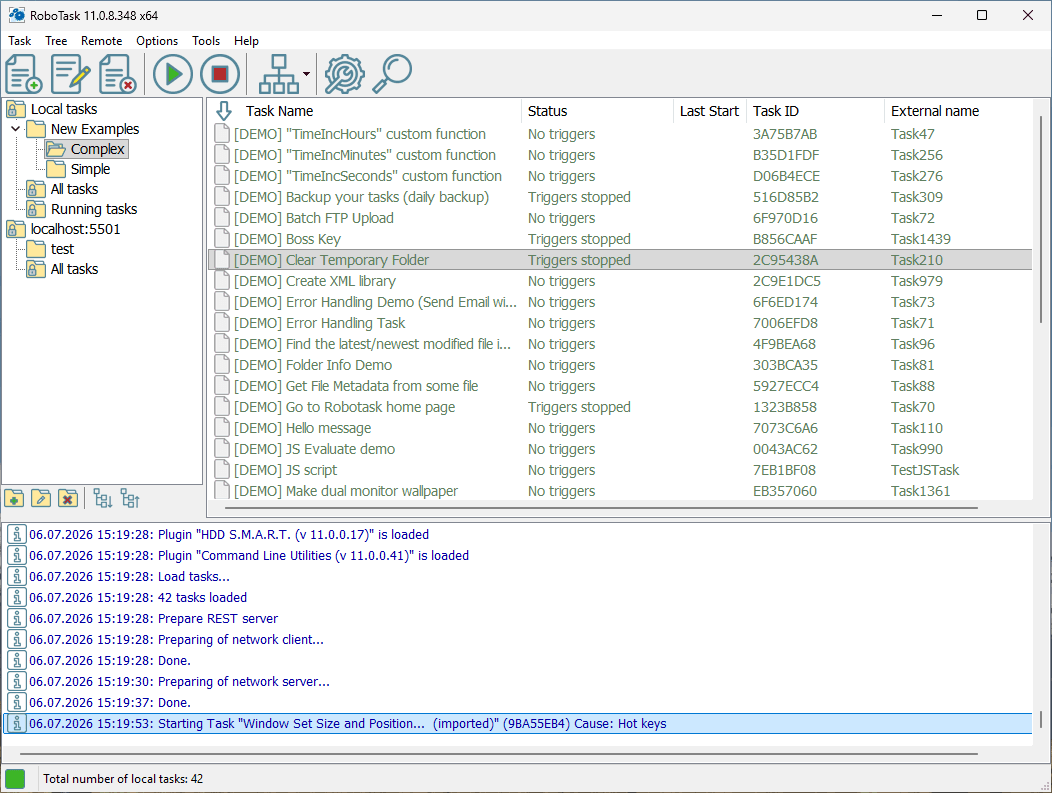1052x793 pixels.
Task: Run the selected task with the Play button
Action: pos(172,74)
